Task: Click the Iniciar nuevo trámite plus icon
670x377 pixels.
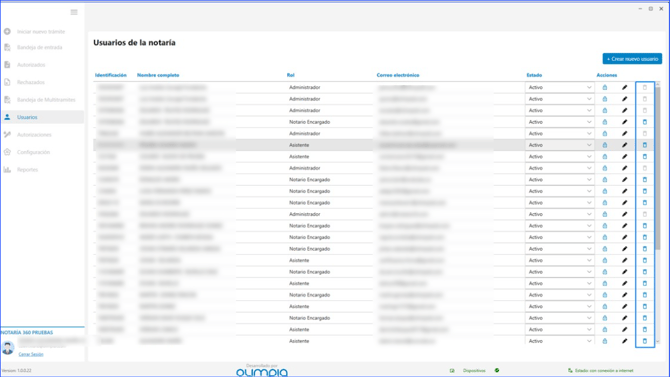Action: click(7, 31)
